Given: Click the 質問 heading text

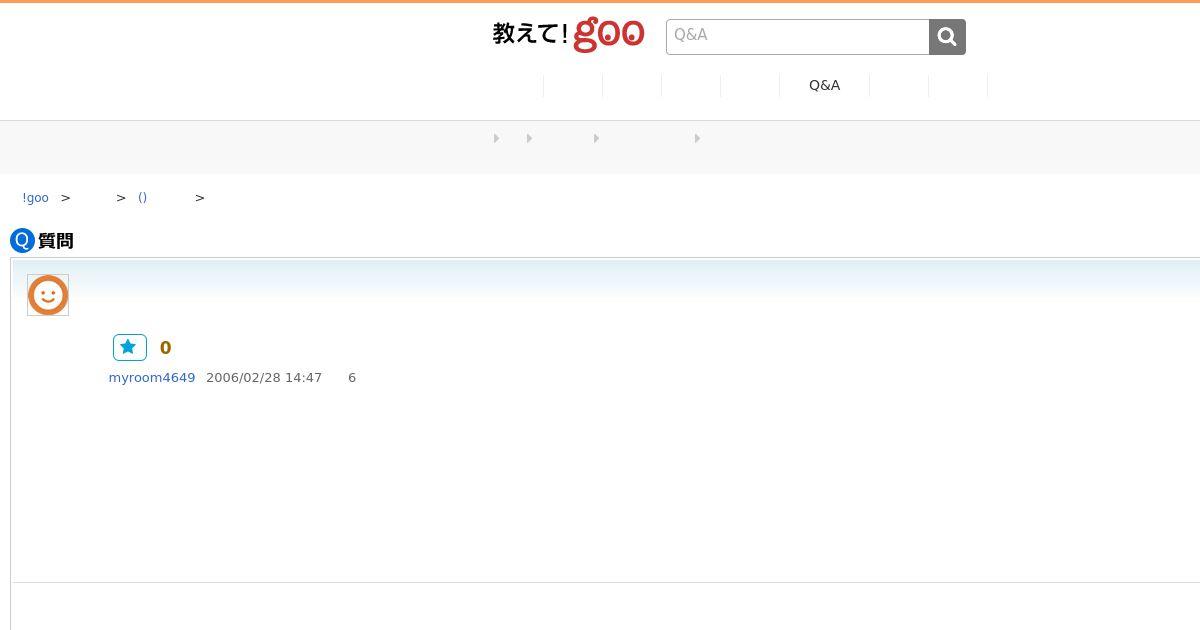Looking at the screenshot, I should tap(56, 241).
